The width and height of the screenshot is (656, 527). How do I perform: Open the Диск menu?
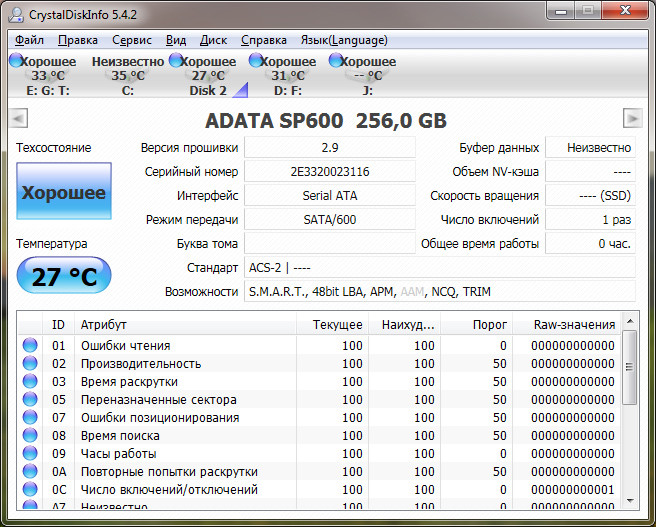[x=213, y=40]
